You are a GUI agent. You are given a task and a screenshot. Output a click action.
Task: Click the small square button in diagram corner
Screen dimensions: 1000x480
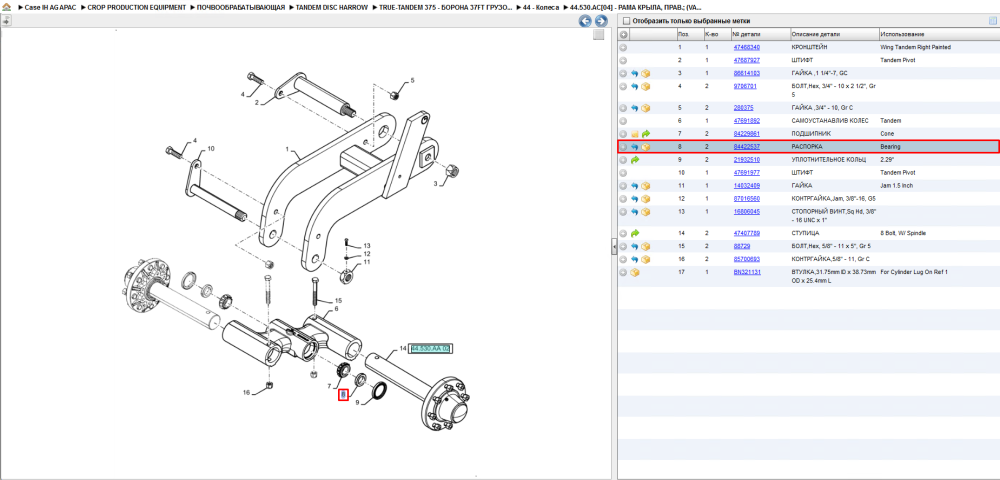click(x=598, y=35)
